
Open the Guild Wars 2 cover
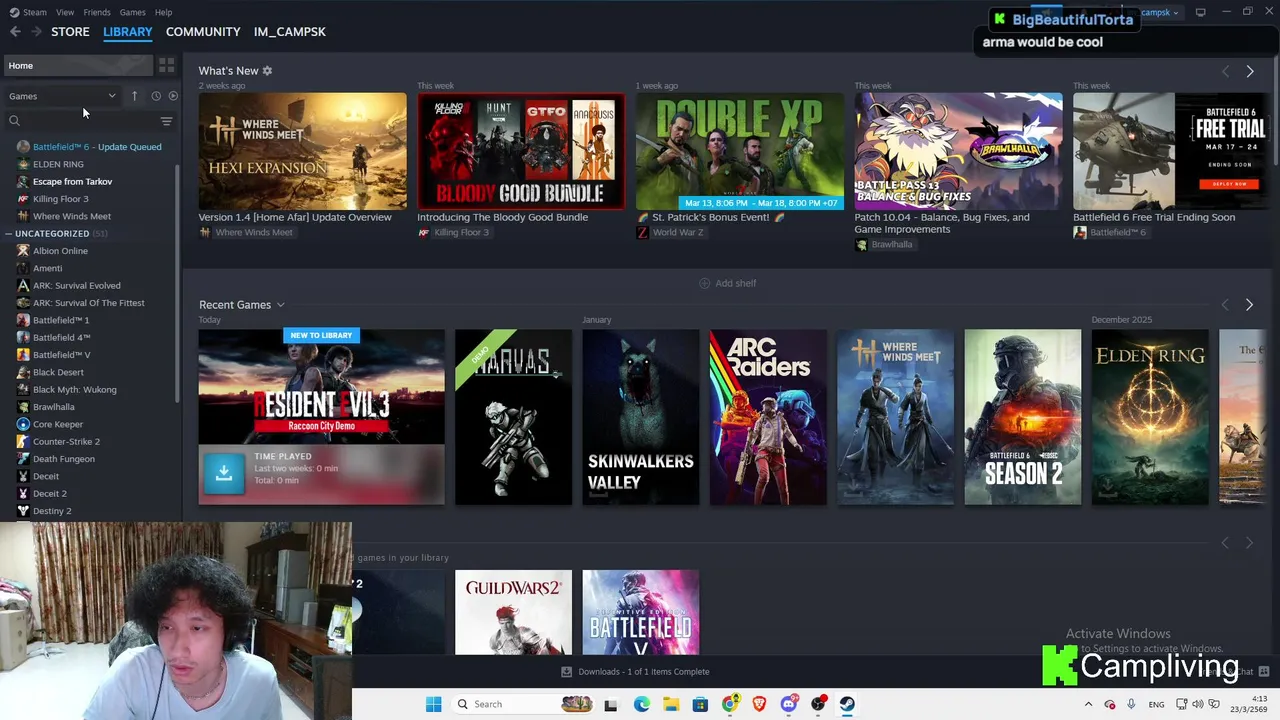click(513, 613)
